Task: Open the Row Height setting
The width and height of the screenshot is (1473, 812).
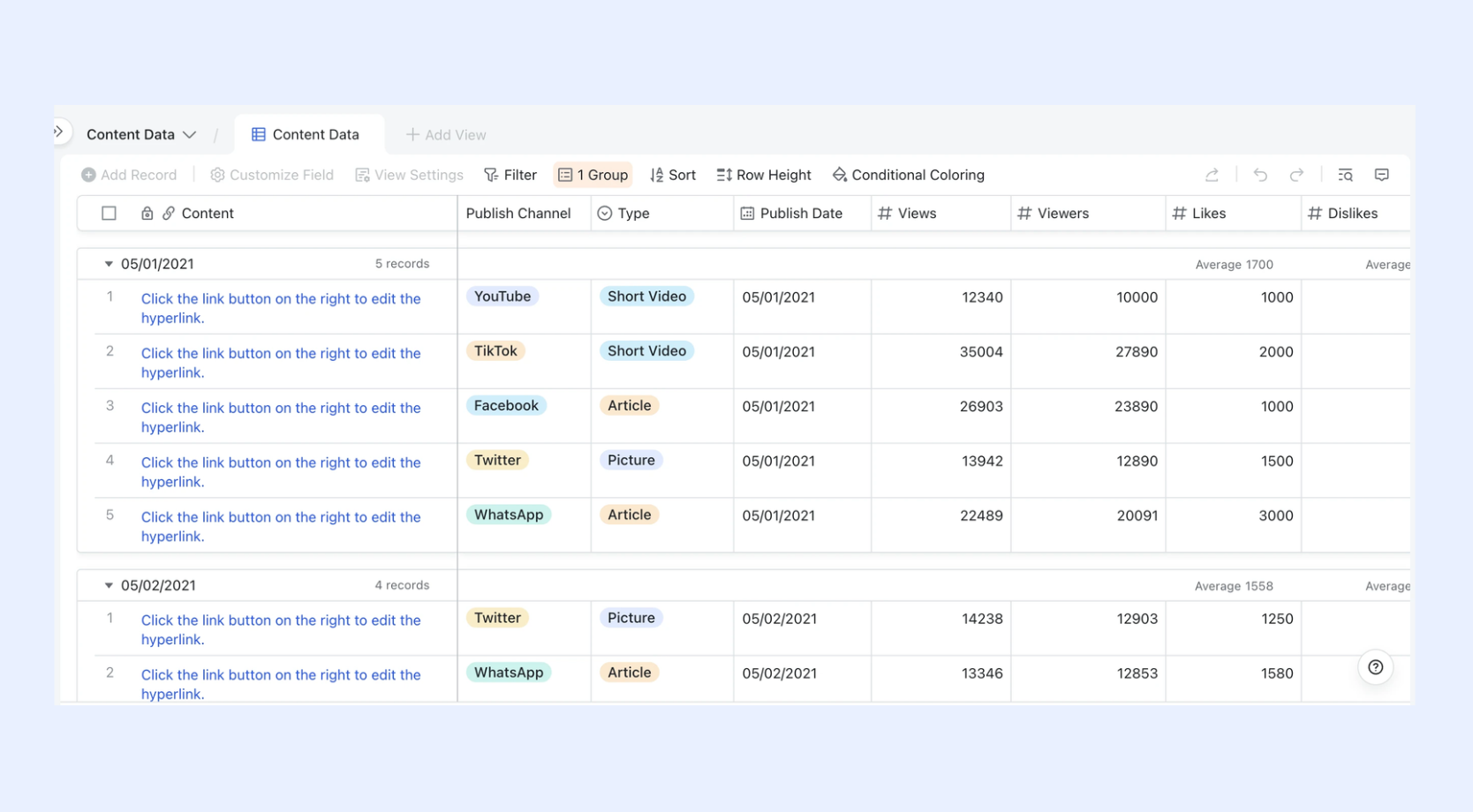Action: pyautogui.click(x=764, y=175)
